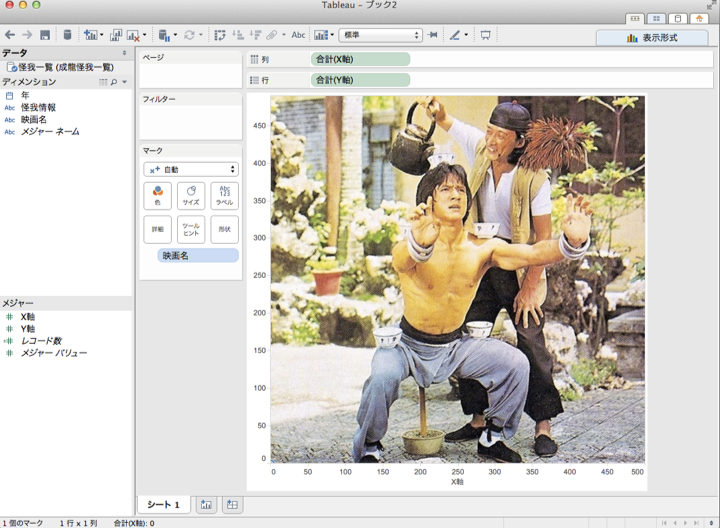Image resolution: width=720 pixels, height=528 pixels.
Task: Click the 色 color button in マーク card
Action: click(157, 196)
